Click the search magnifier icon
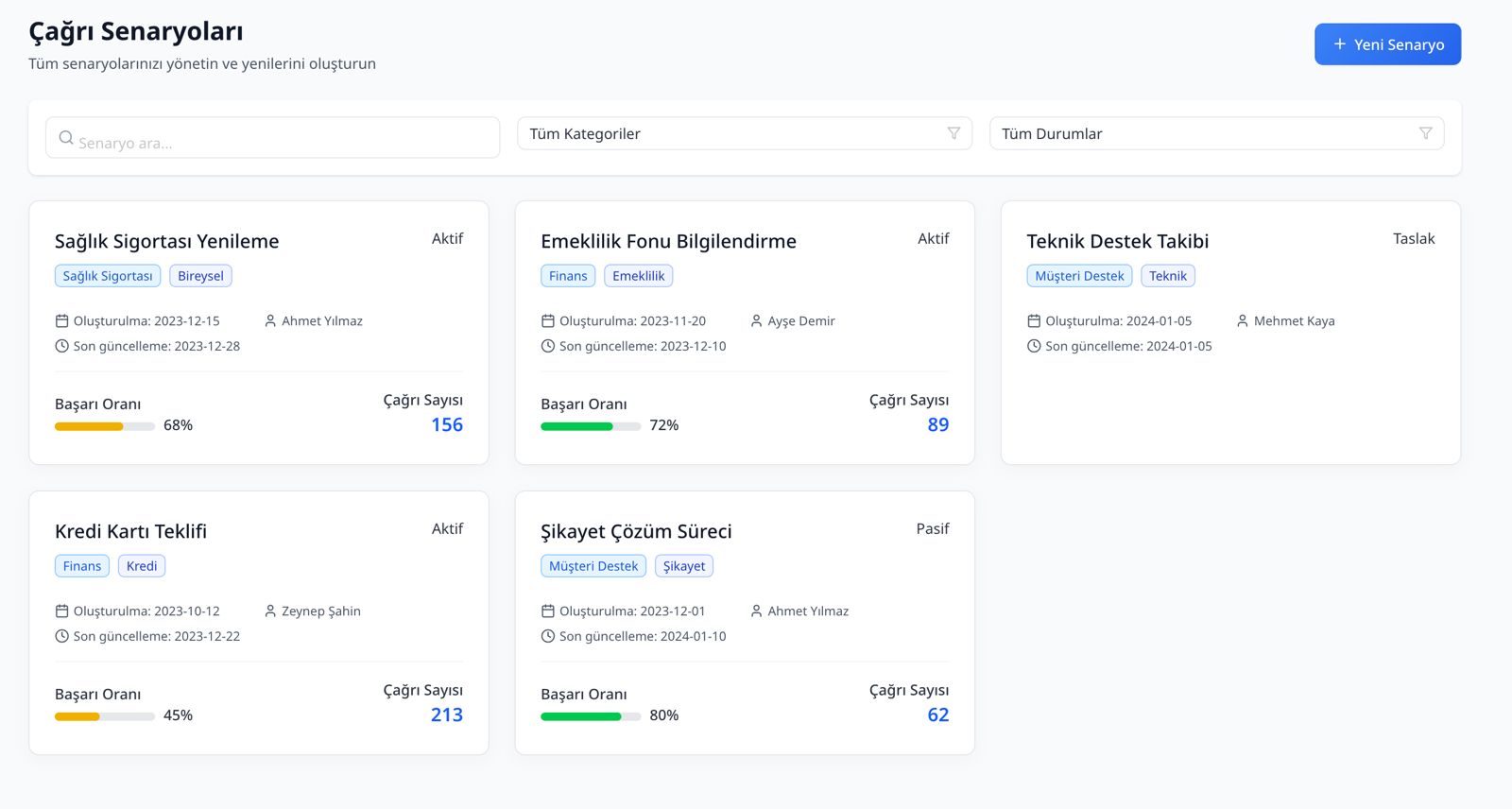1512x809 pixels. point(66,138)
